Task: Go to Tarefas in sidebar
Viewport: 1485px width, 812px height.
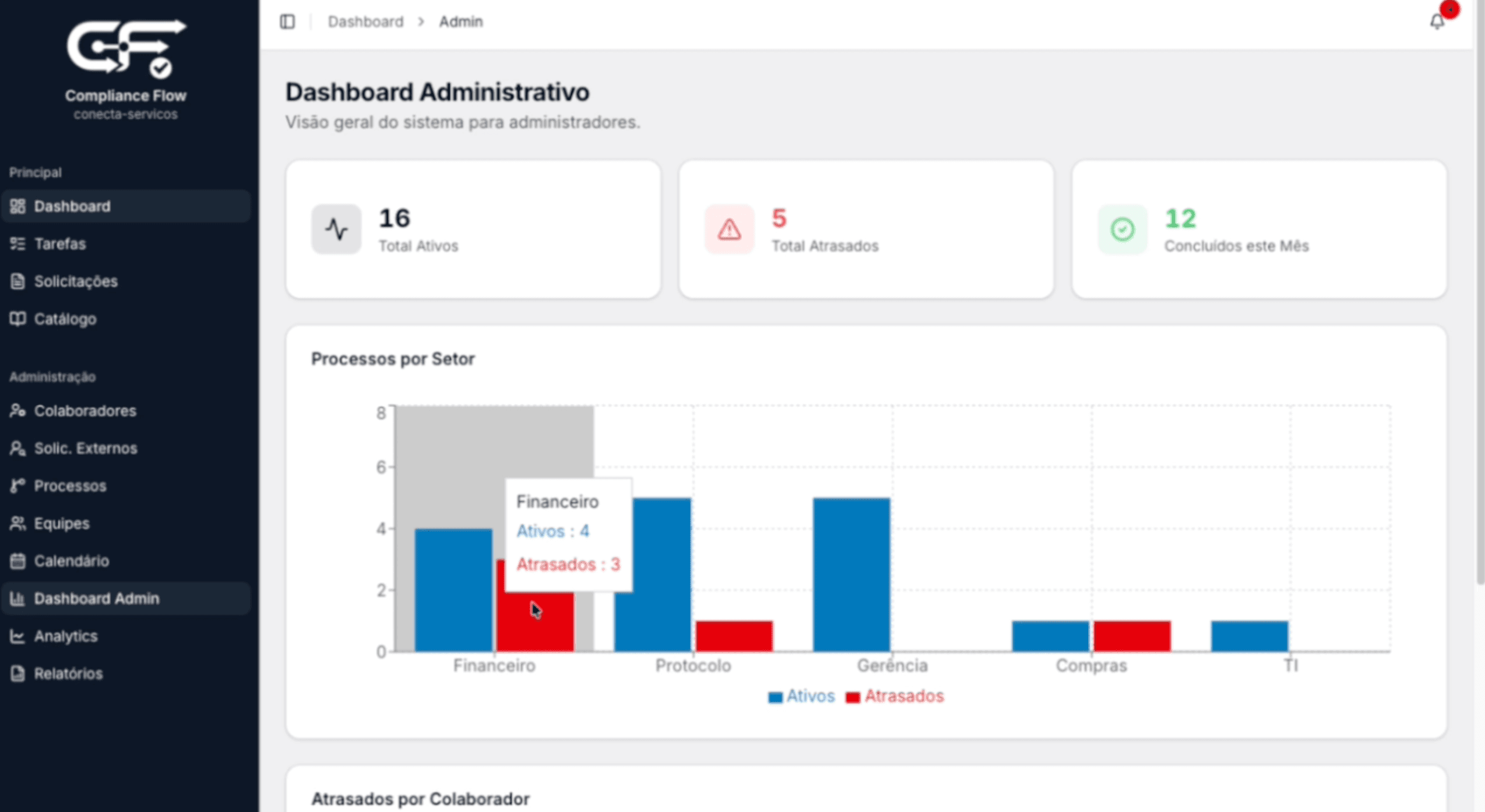Action: click(126, 243)
